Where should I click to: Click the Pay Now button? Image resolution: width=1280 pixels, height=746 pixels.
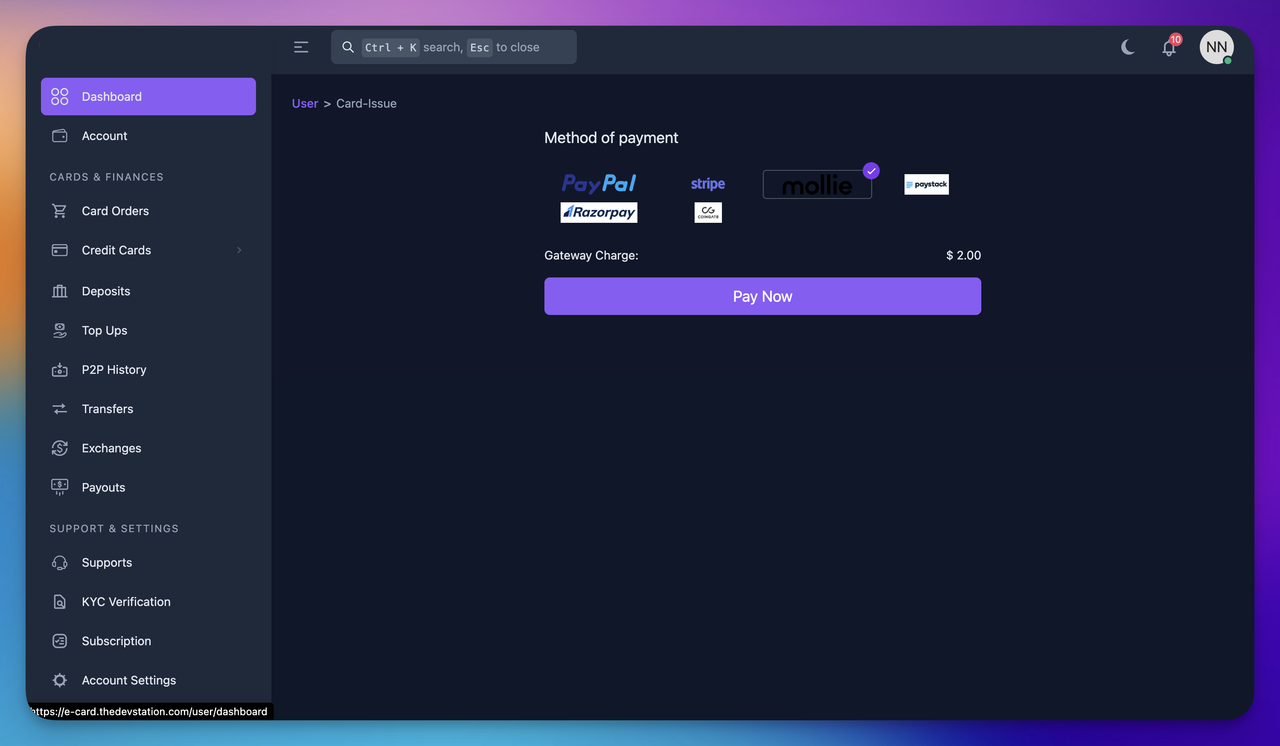point(762,296)
